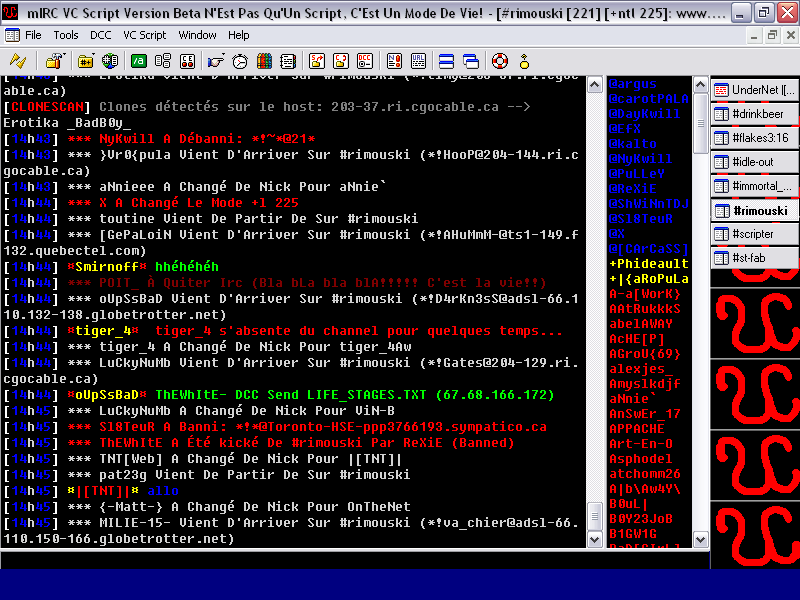This screenshot has width=800, height=600.
Task: Switch to the #idle-out channel button
Action: click(x=755, y=162)
